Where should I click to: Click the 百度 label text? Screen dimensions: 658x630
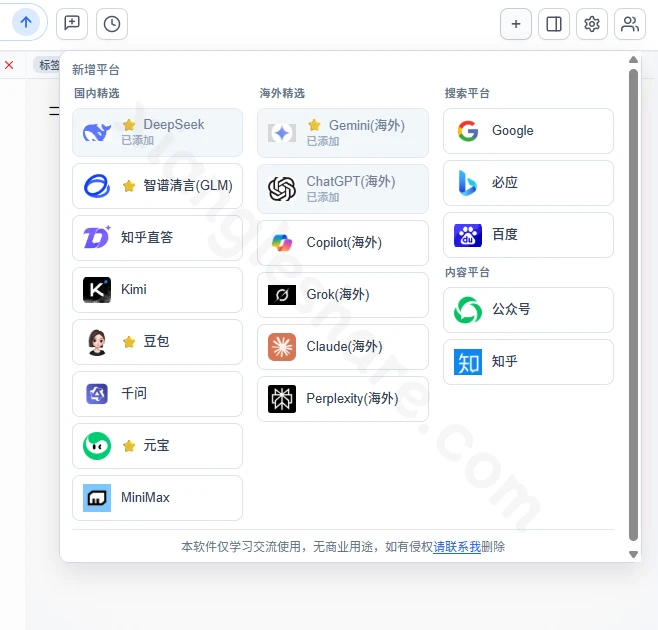pos(505,235)
